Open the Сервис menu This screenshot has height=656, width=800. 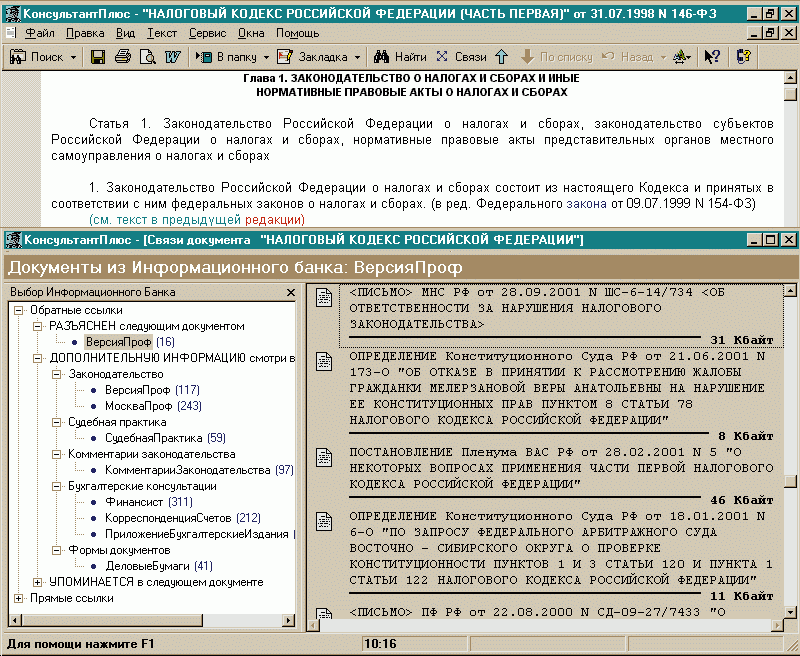click(207, 33)
